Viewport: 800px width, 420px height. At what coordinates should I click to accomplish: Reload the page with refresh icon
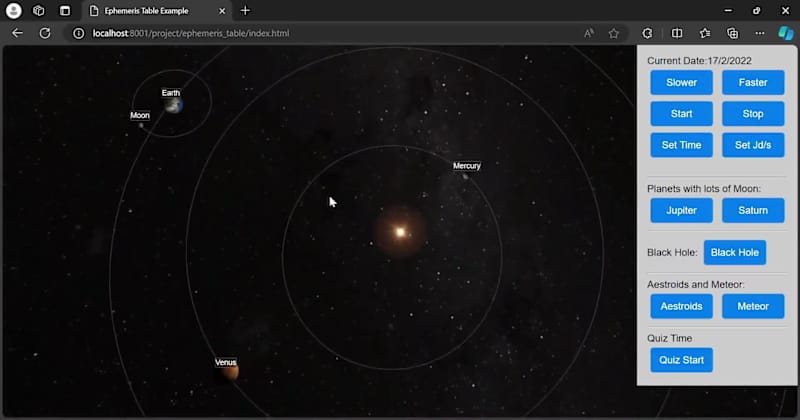tap(45, 33)
